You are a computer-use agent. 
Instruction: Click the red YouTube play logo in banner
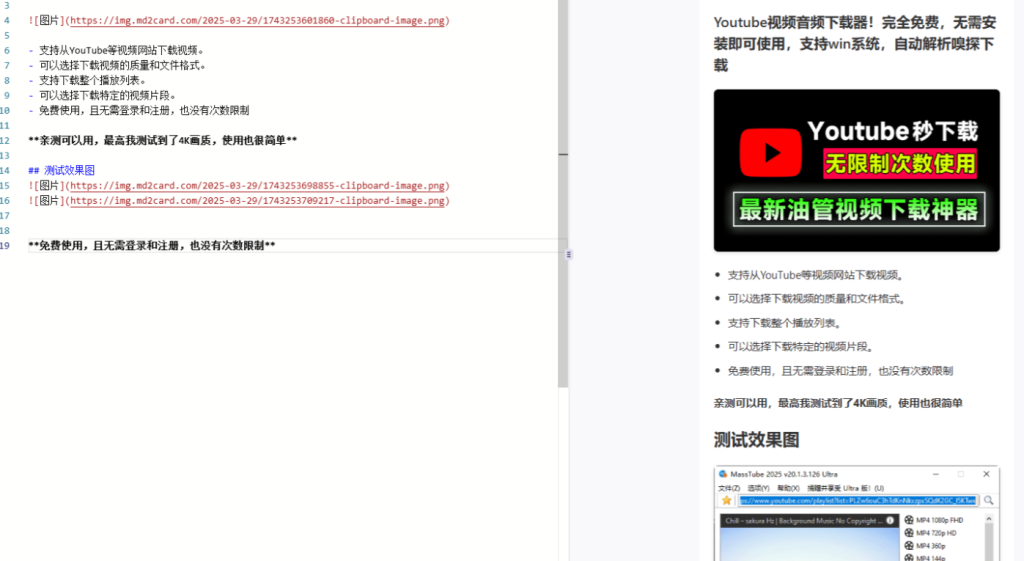click(771, 153)
